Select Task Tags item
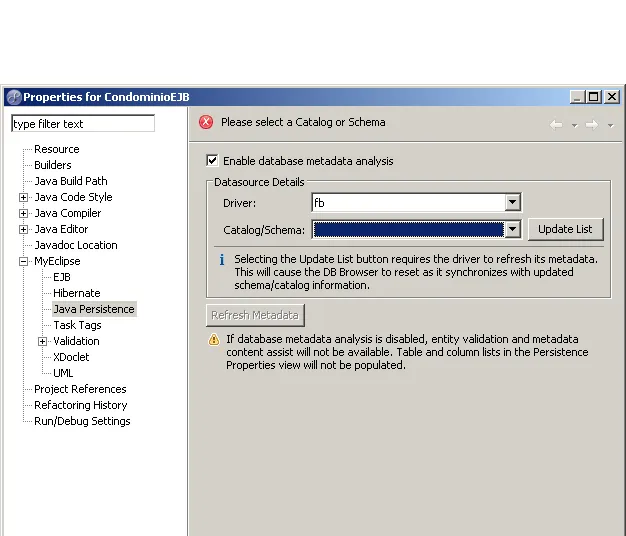The height and width of the screenshot is (536, 626). (x=77, y=325)
